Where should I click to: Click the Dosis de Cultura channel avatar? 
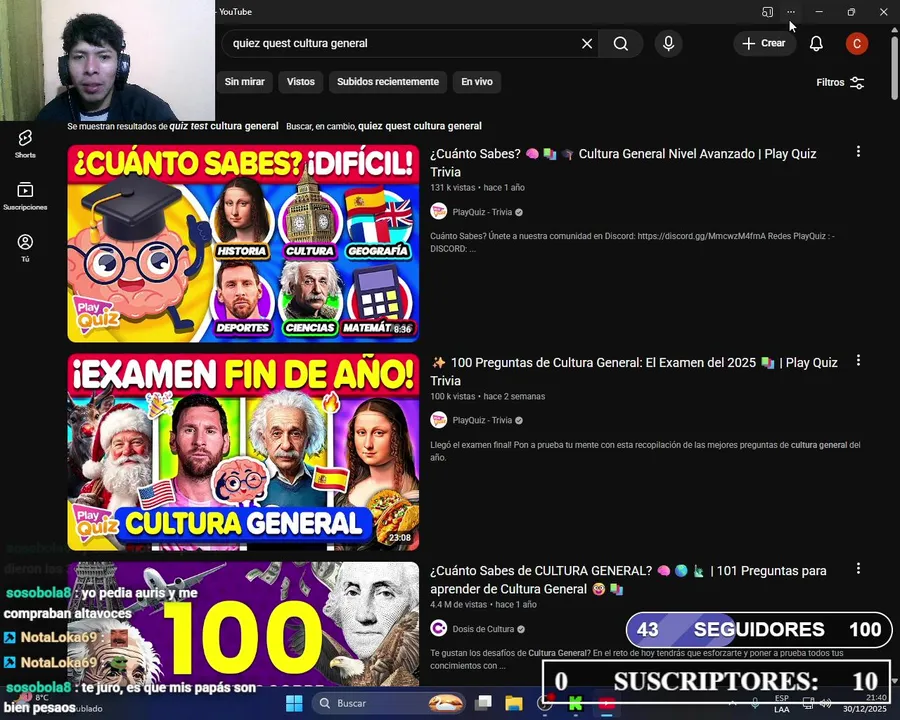pyautogui.click(x=439, y=629)
